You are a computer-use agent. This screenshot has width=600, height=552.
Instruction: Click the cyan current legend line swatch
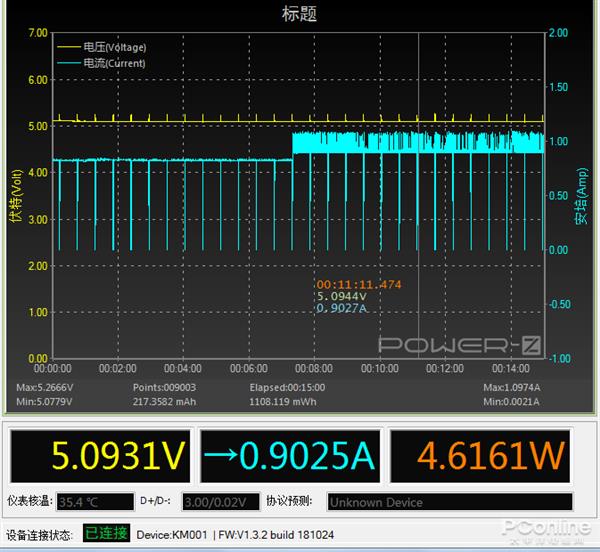(x=69, y=63)
